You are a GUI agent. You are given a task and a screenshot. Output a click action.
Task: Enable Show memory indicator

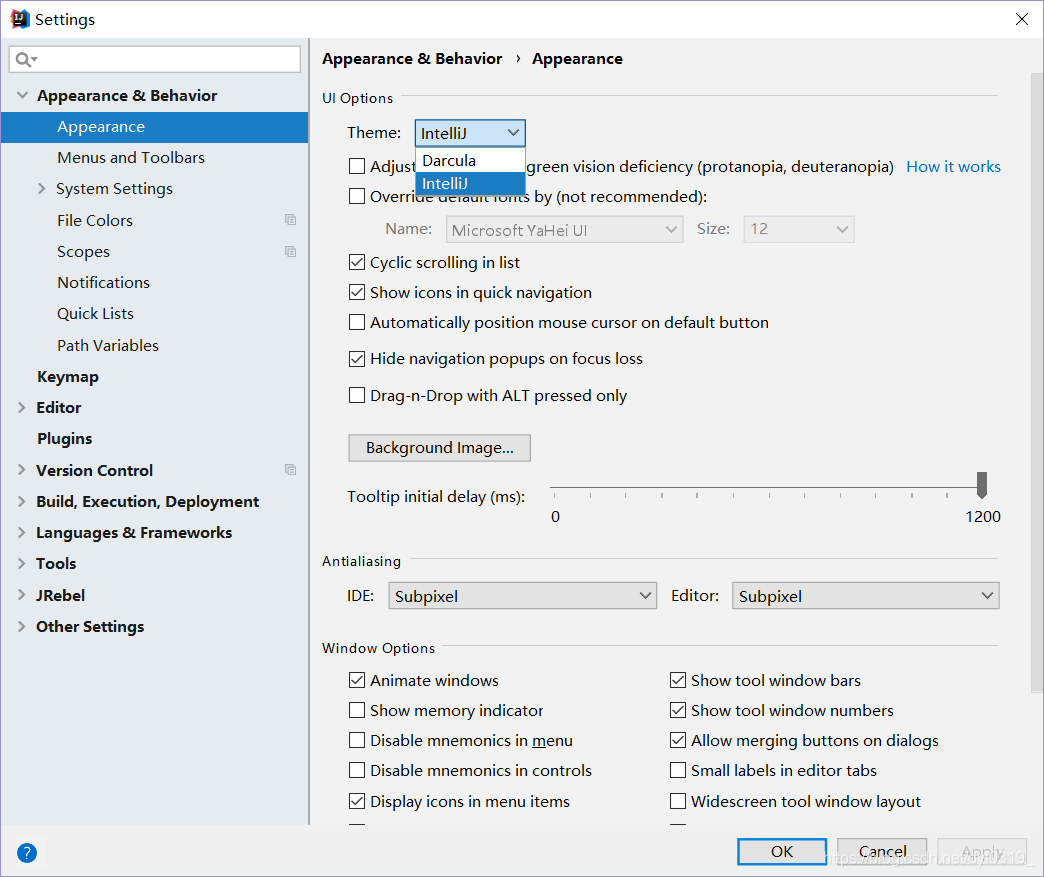point(357,710)
